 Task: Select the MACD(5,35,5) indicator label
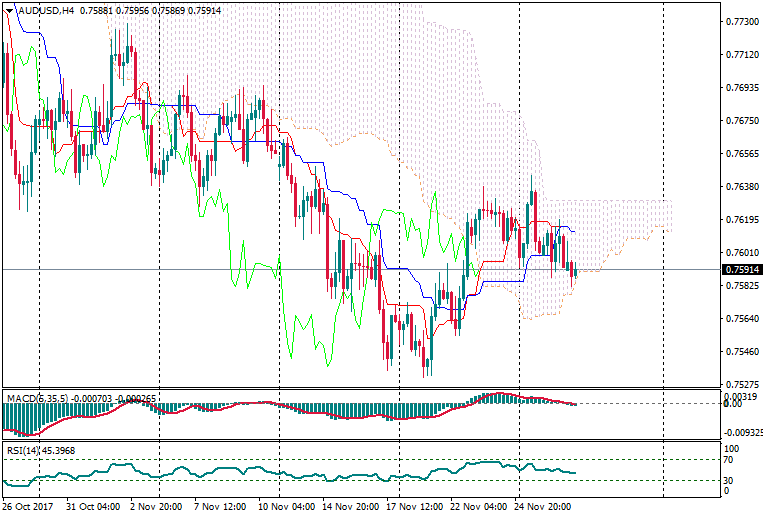tap(38, 398)
